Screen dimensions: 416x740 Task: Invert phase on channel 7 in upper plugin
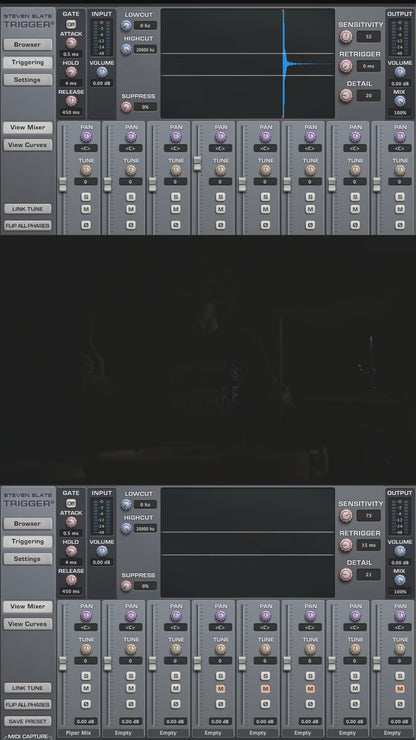(x=355, y=225)
